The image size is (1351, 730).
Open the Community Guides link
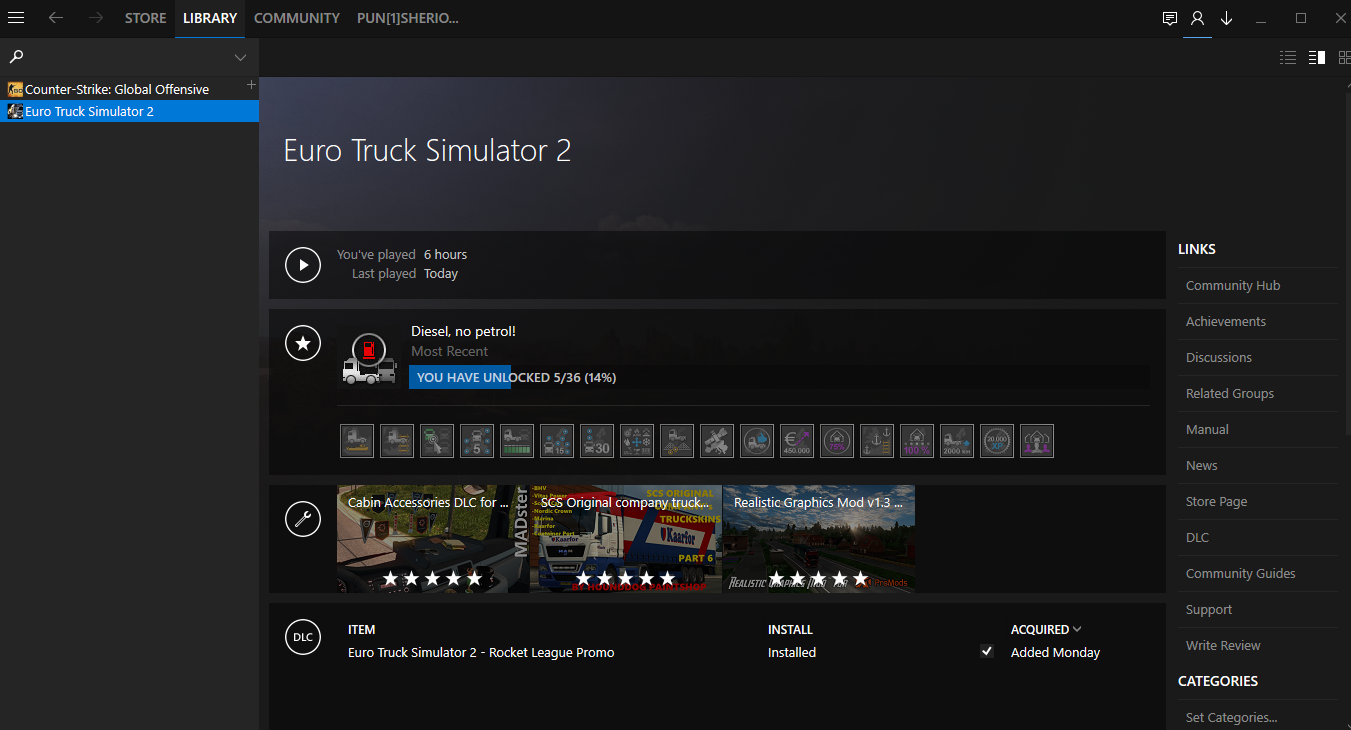1241,573
